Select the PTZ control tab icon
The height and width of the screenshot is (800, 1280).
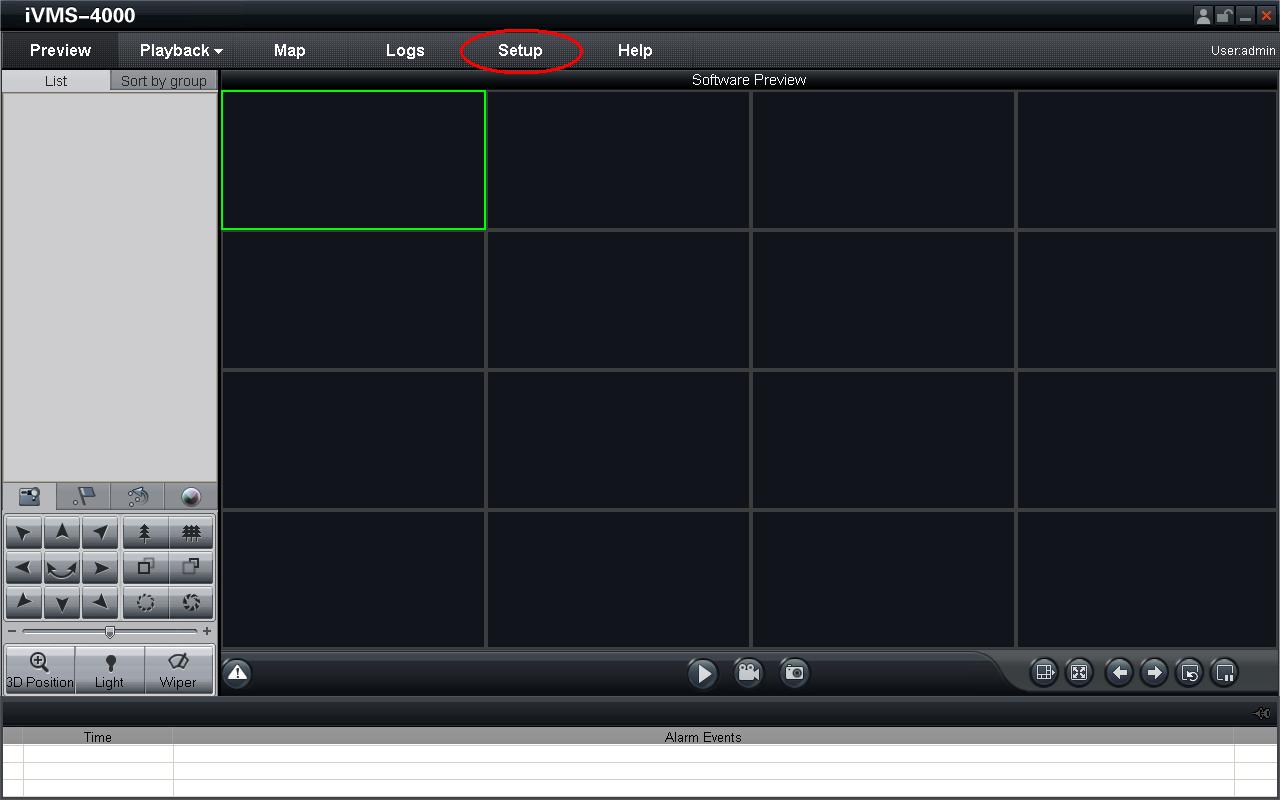pos(30,496)
